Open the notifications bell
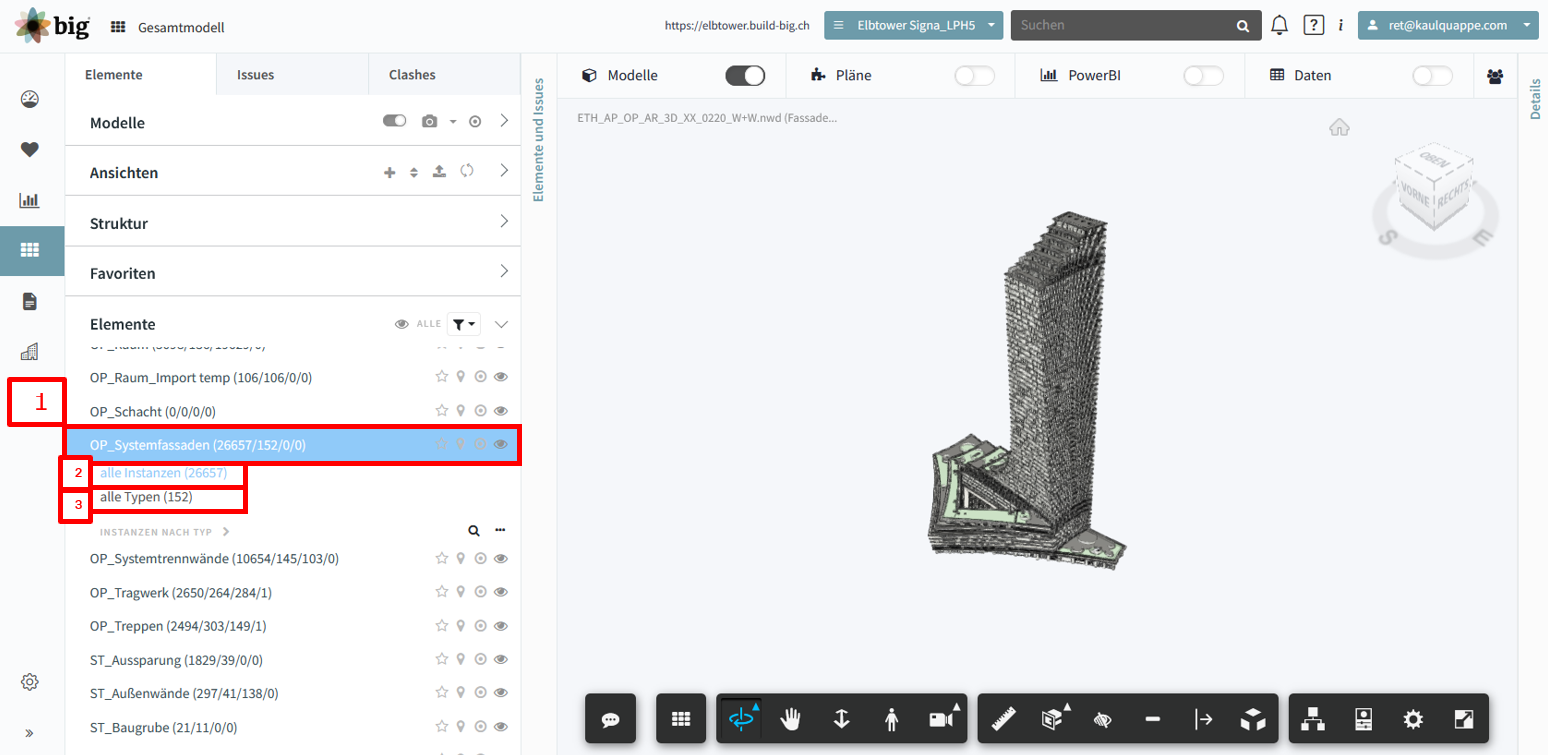 coord(1279,25)
